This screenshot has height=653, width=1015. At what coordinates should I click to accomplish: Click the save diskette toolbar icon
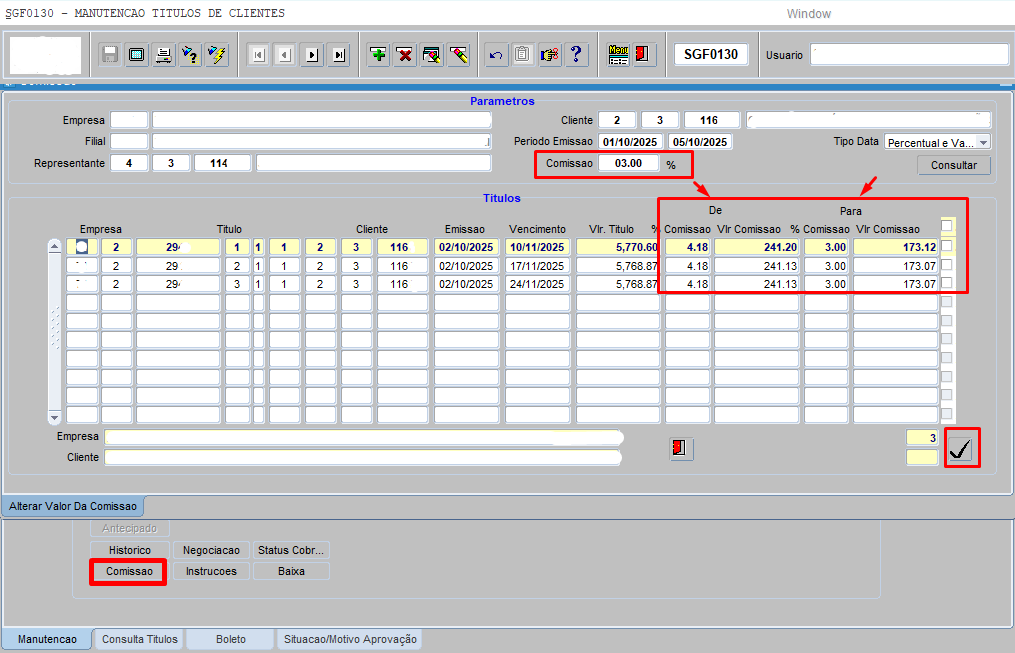tap(110, 55)
